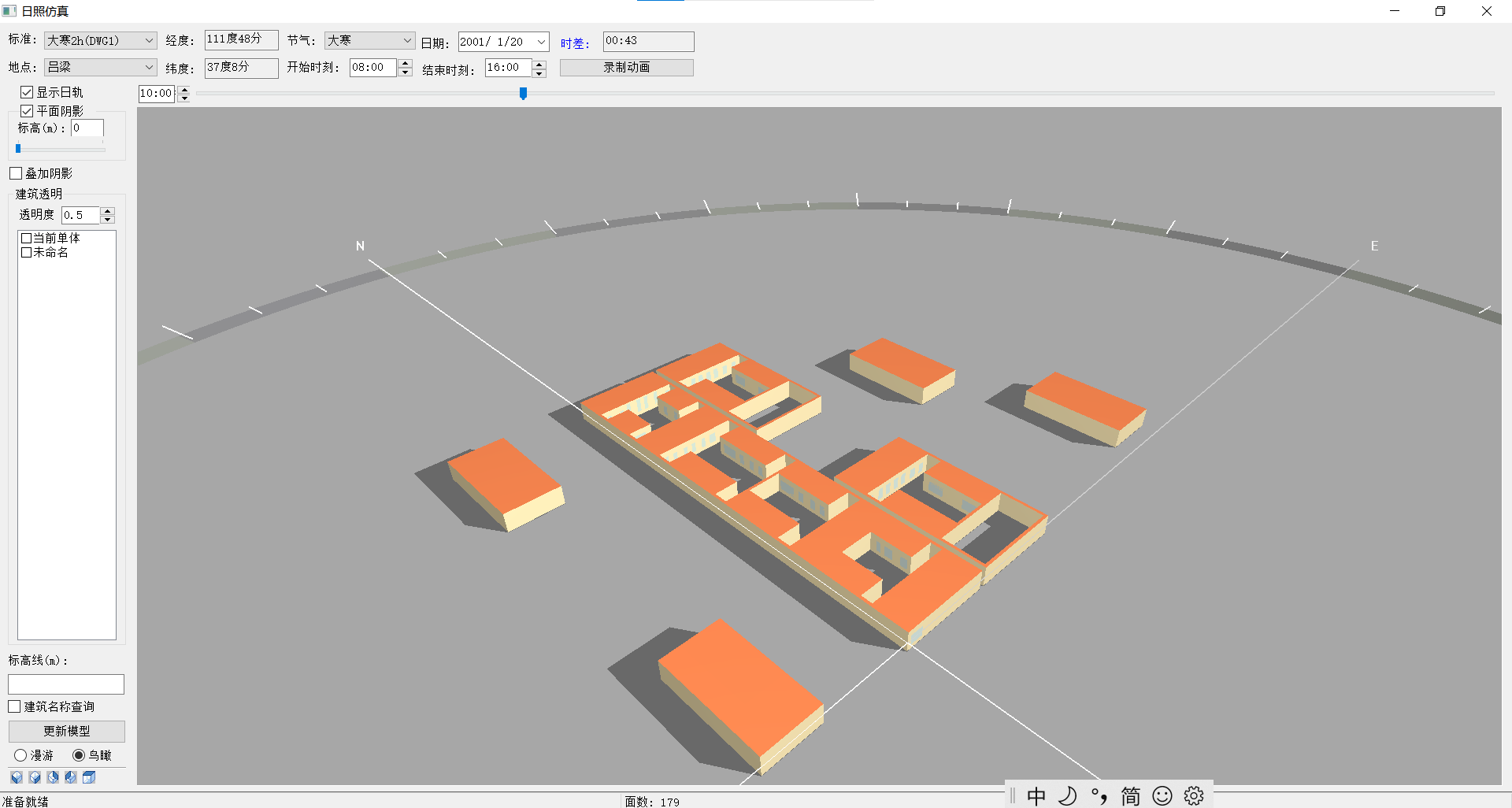1512x808 pixels.
Task: Uncheck the 显示日轨 checkbox
Action: (27, 93)
